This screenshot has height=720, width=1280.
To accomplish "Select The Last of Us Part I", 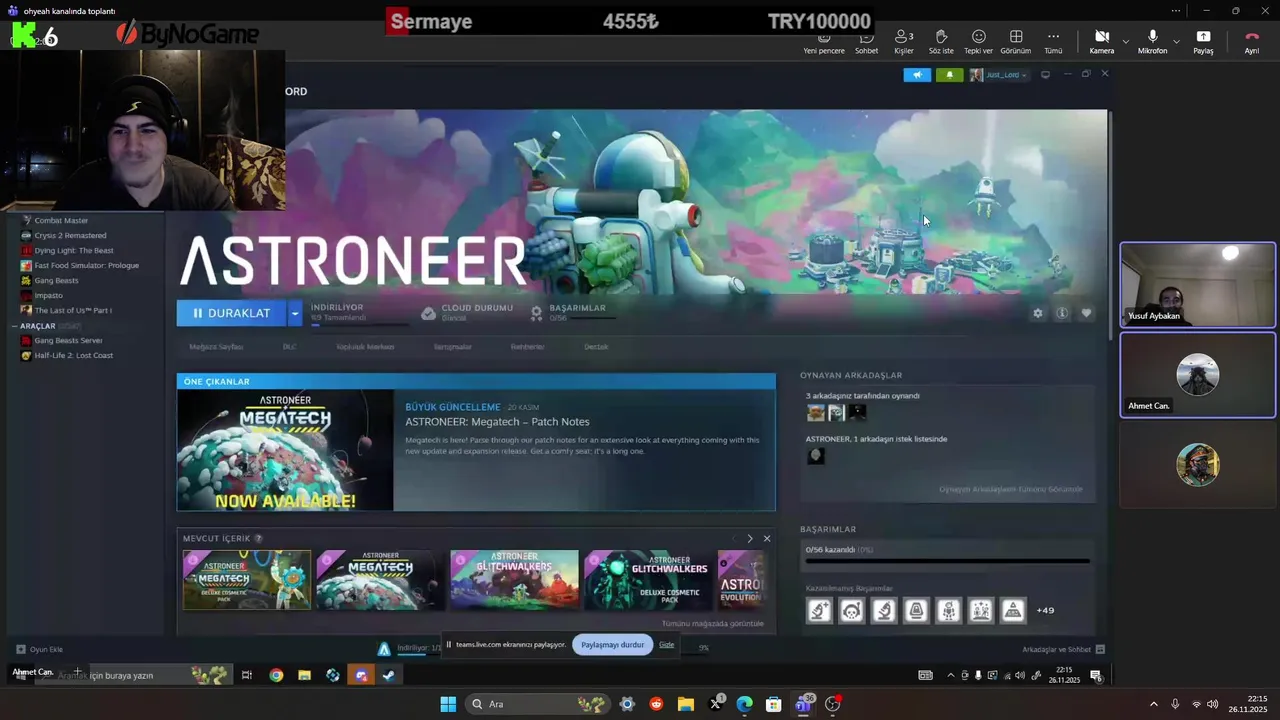I will [73, 310].
